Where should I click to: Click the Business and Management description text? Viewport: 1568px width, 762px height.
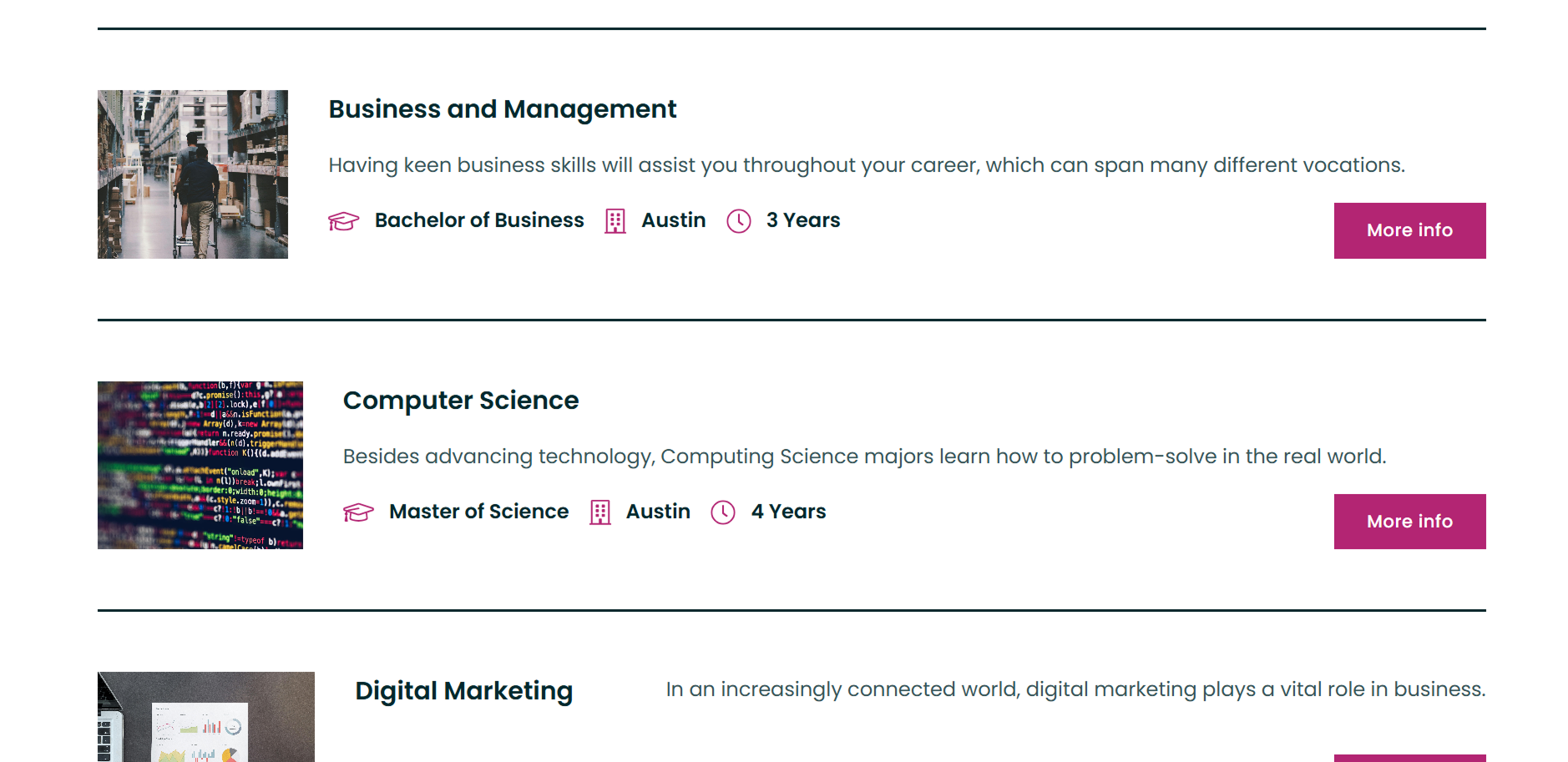[x=867, y=165]
